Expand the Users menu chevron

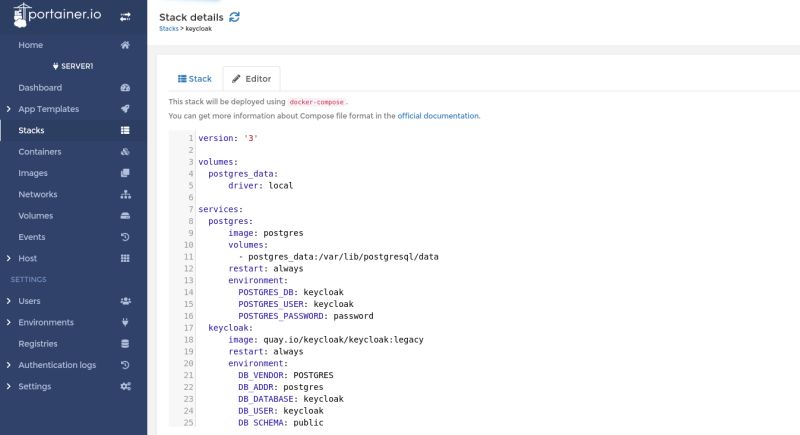pos(9,301)
